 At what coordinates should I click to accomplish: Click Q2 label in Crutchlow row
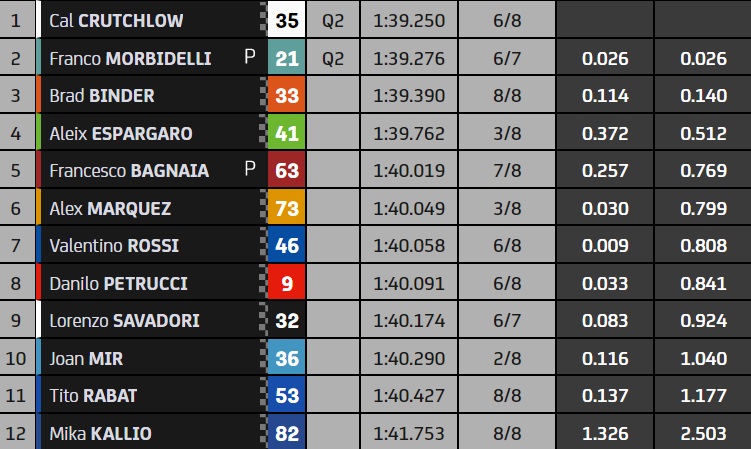333,21
